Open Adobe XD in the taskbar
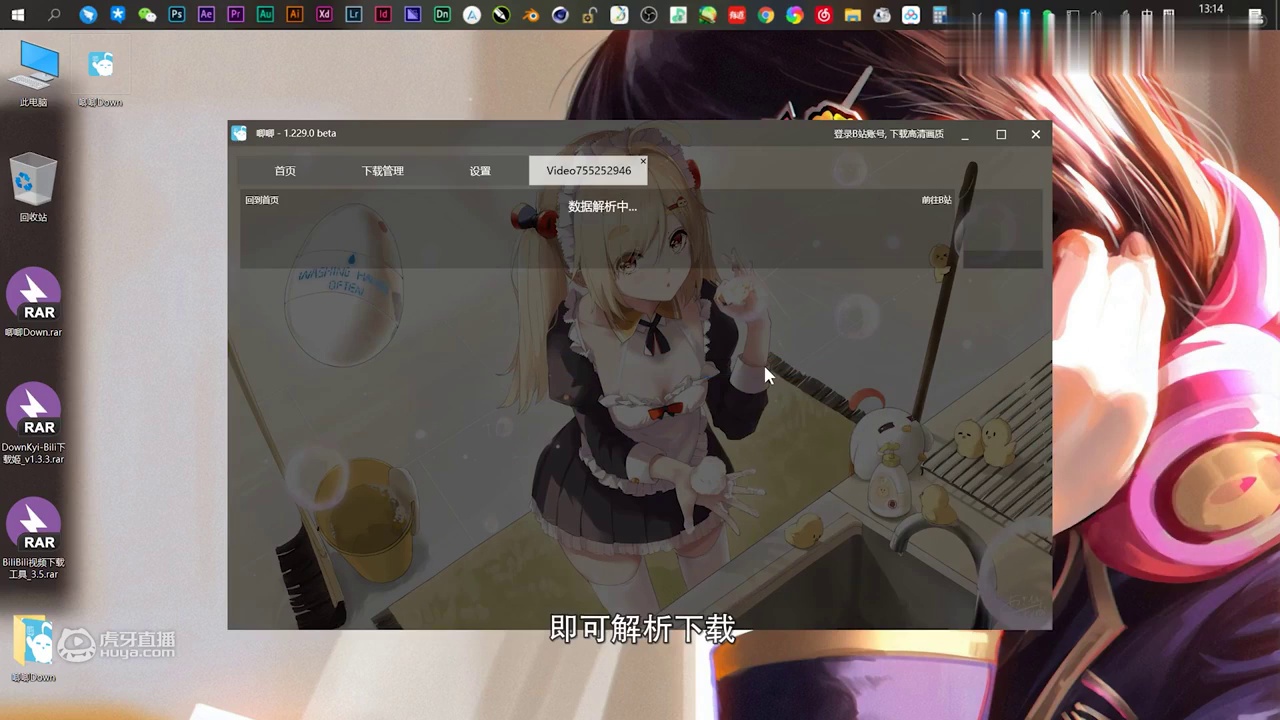The height and width of the screenshot is (720, 1280). pos(324,15)
